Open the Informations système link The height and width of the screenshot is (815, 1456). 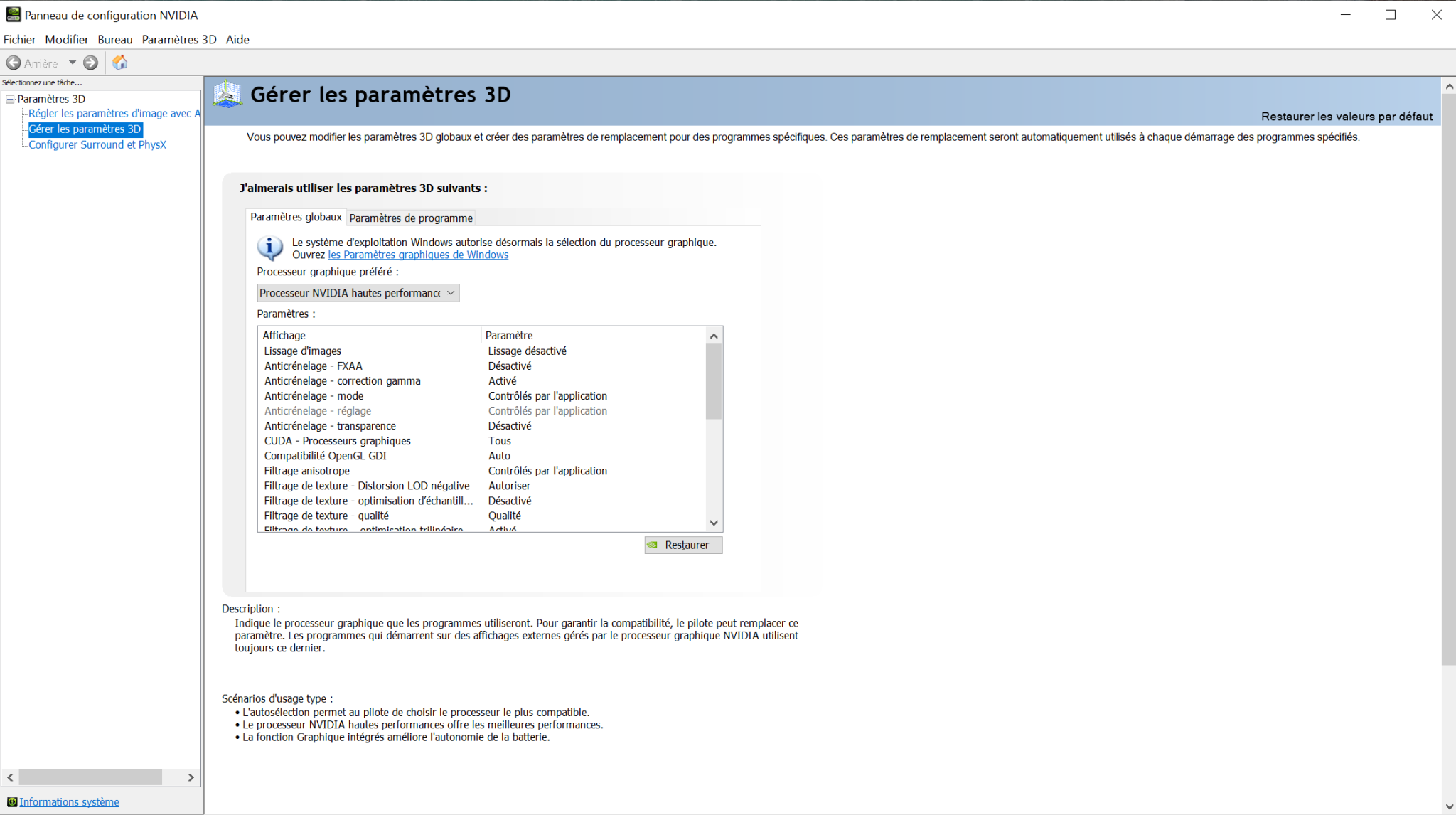coord(69,802)
